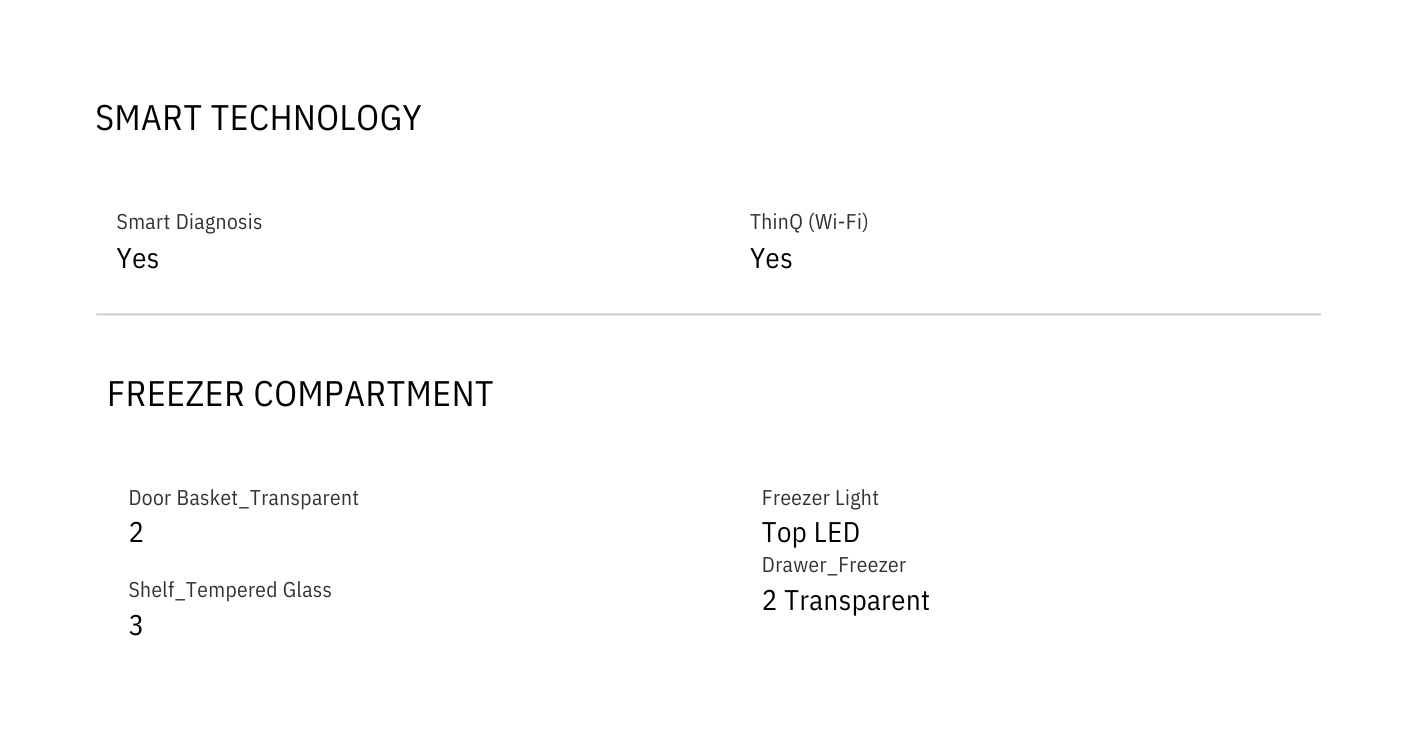Click the Top LED value
This screenshot has height=751, width=1414.
(811, 533)
